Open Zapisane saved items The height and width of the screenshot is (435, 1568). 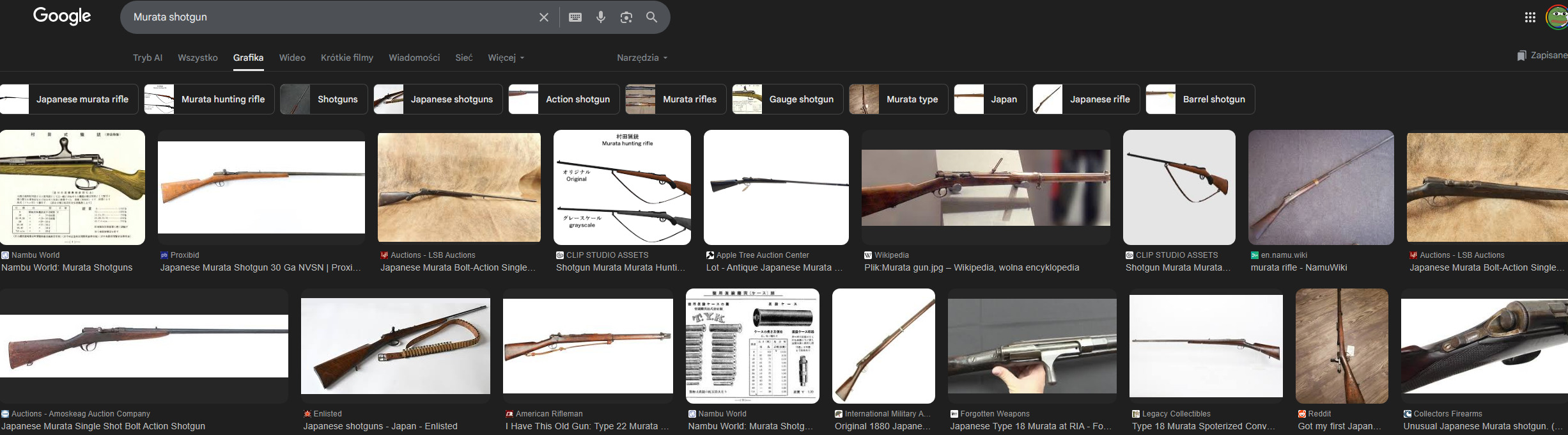coord(1542,56)
